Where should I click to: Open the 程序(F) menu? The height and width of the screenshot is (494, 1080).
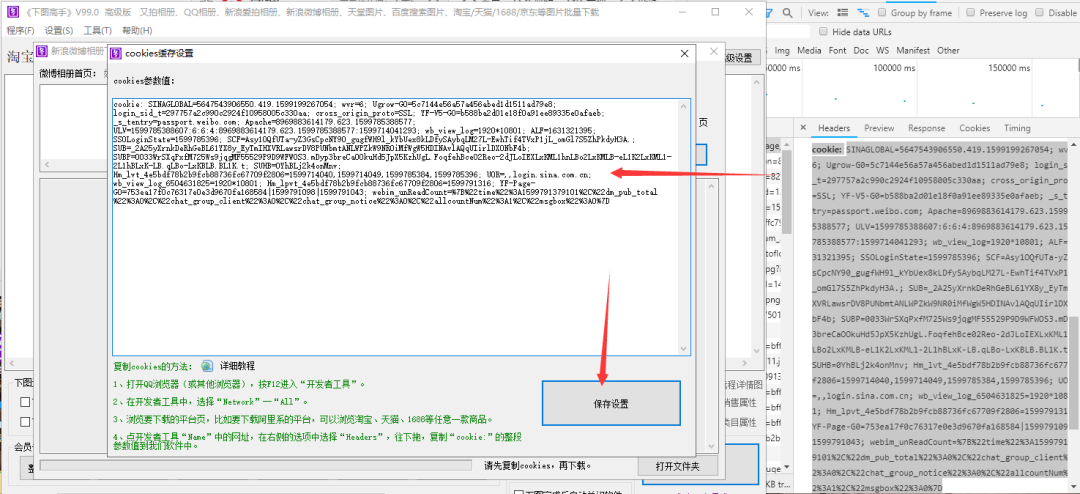click(x=21, y=30)
